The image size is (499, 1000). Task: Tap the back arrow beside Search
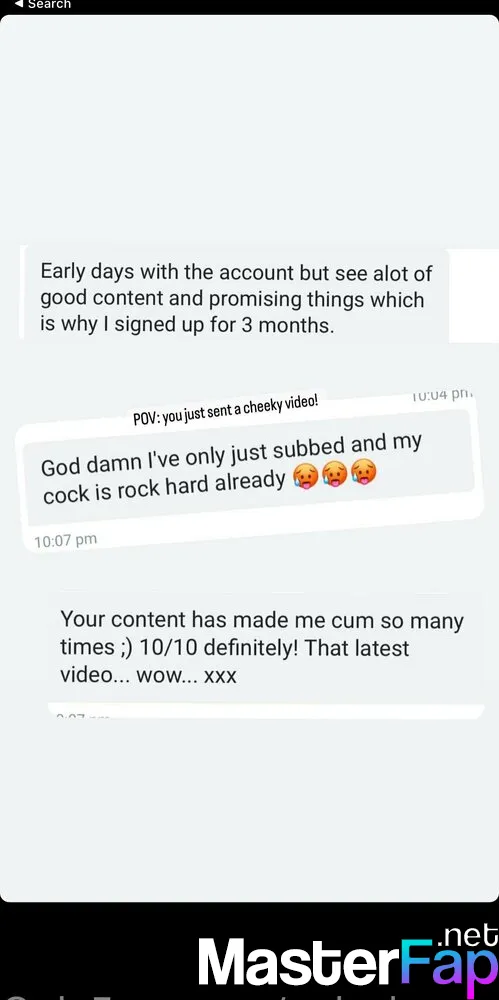(x=19, y=4)
